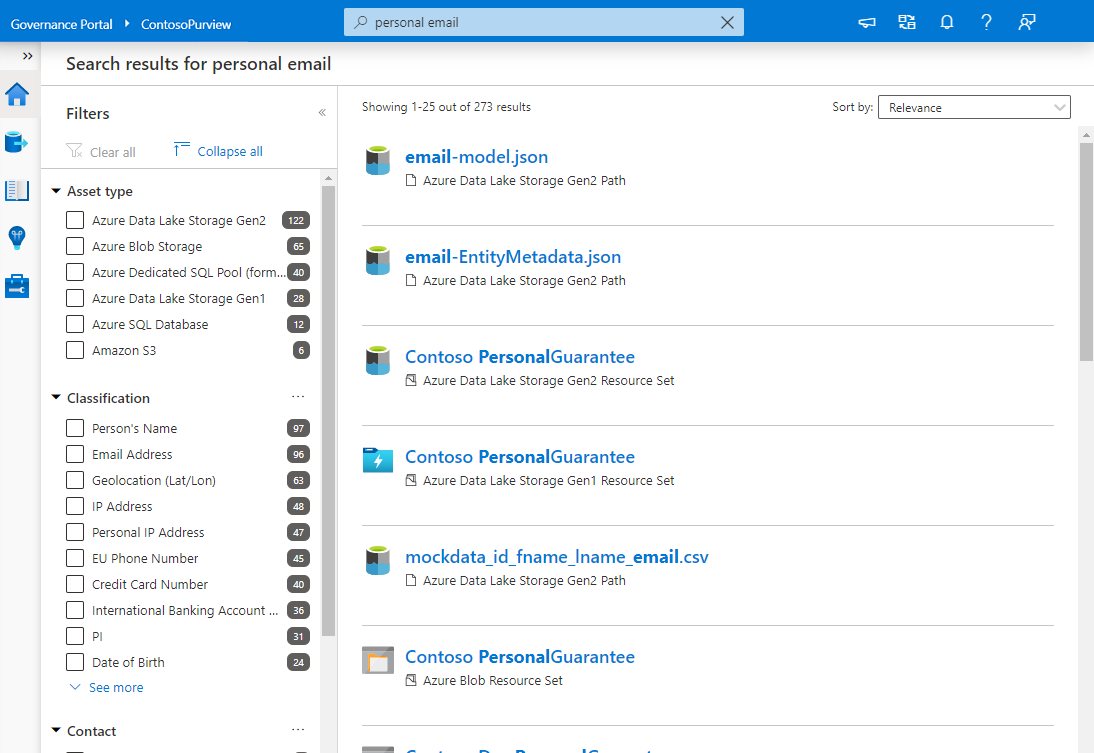Check the Credit Card Number filter

coord(74,584)
